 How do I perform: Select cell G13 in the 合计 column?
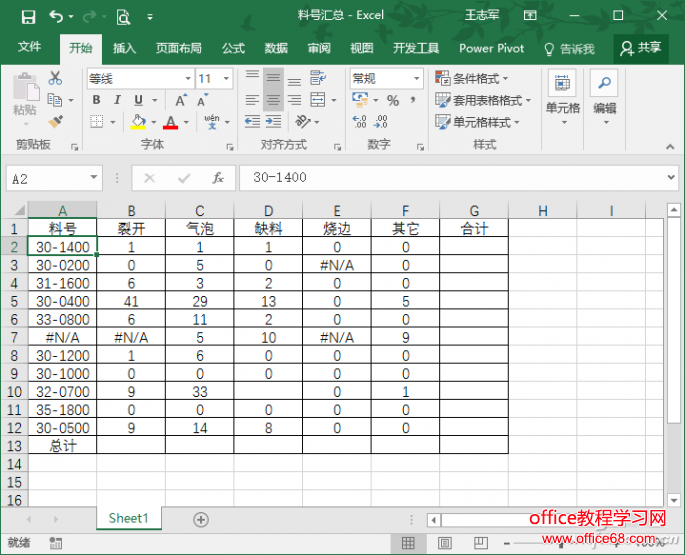click(x=473, y=445)
